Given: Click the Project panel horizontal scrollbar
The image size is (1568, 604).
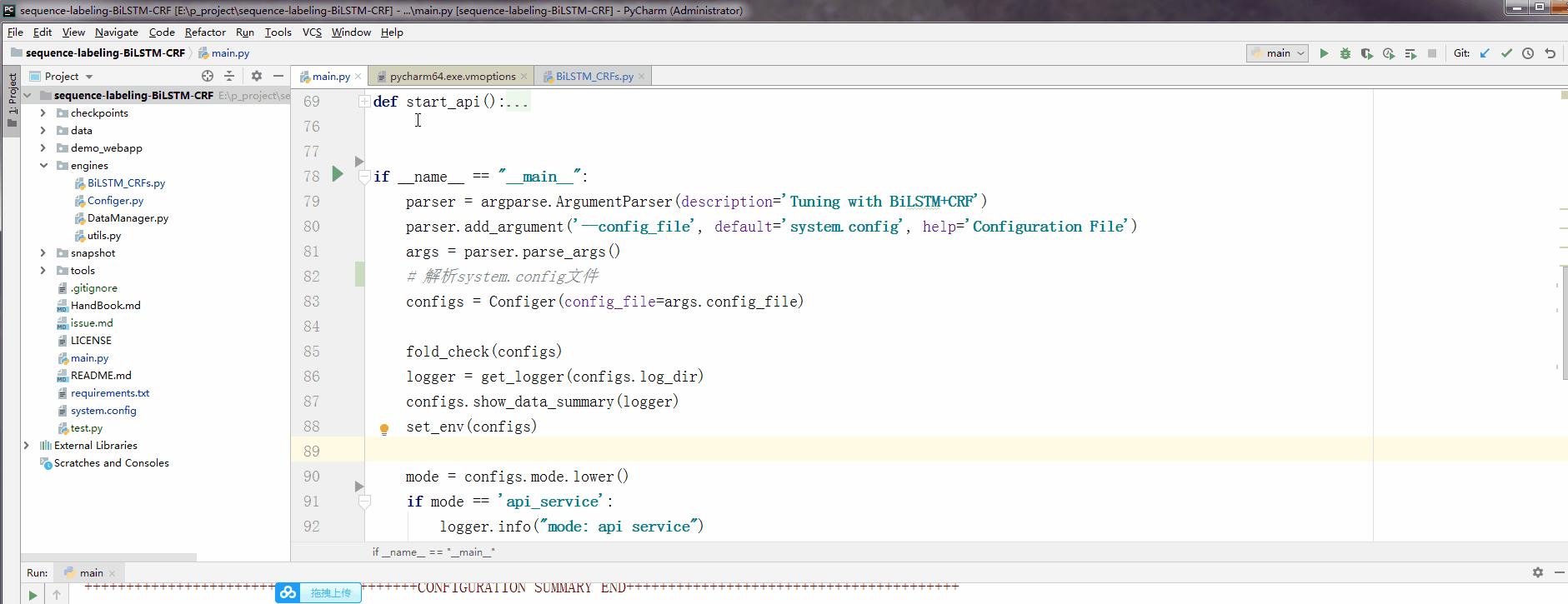Looking at the screenshot, I should tap(108, 557).
